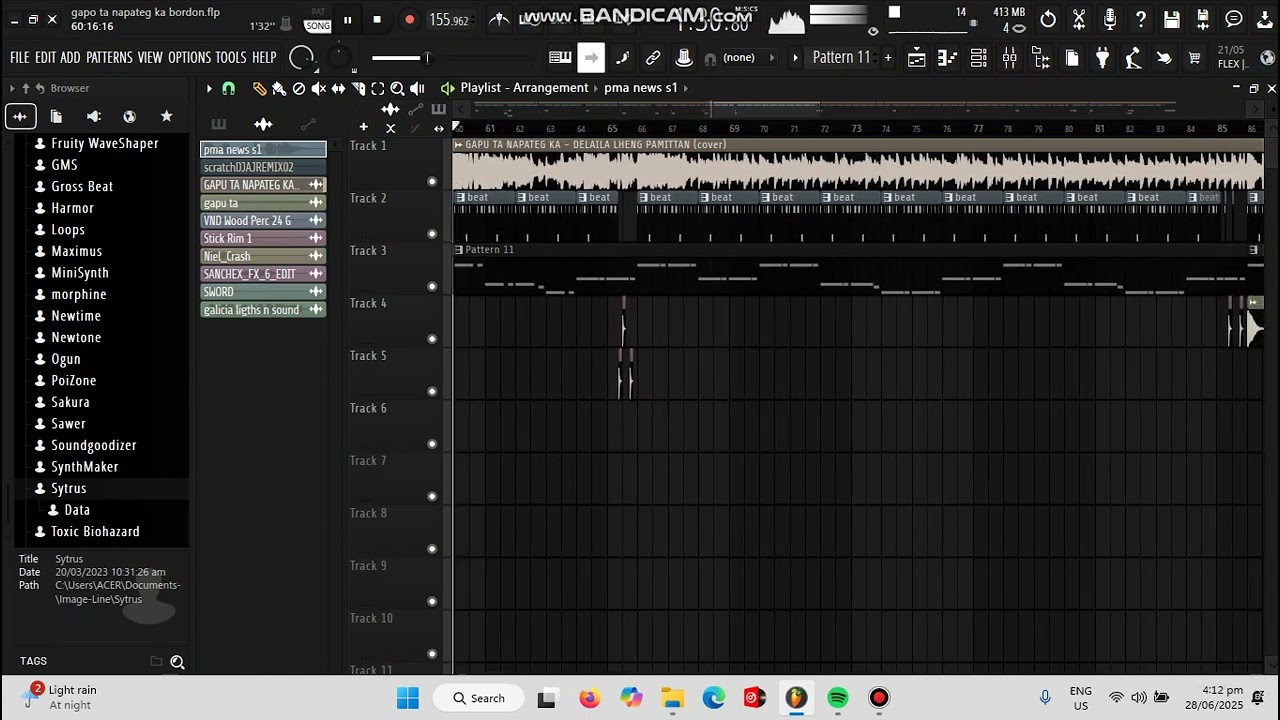Click the link to controller chain icon
The image size is (1280, 720).
pyautogui.click(x=653, y=58)
